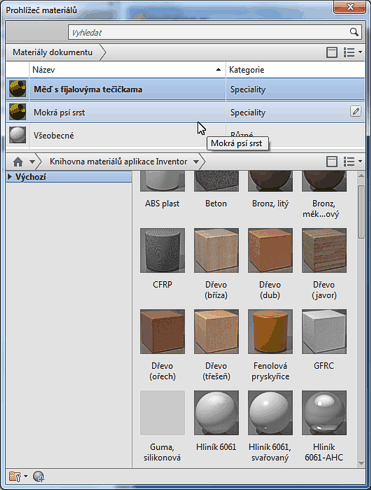
Task: Select Měď s fijalovýma tečičkama material row
Action: click(186, 89)
